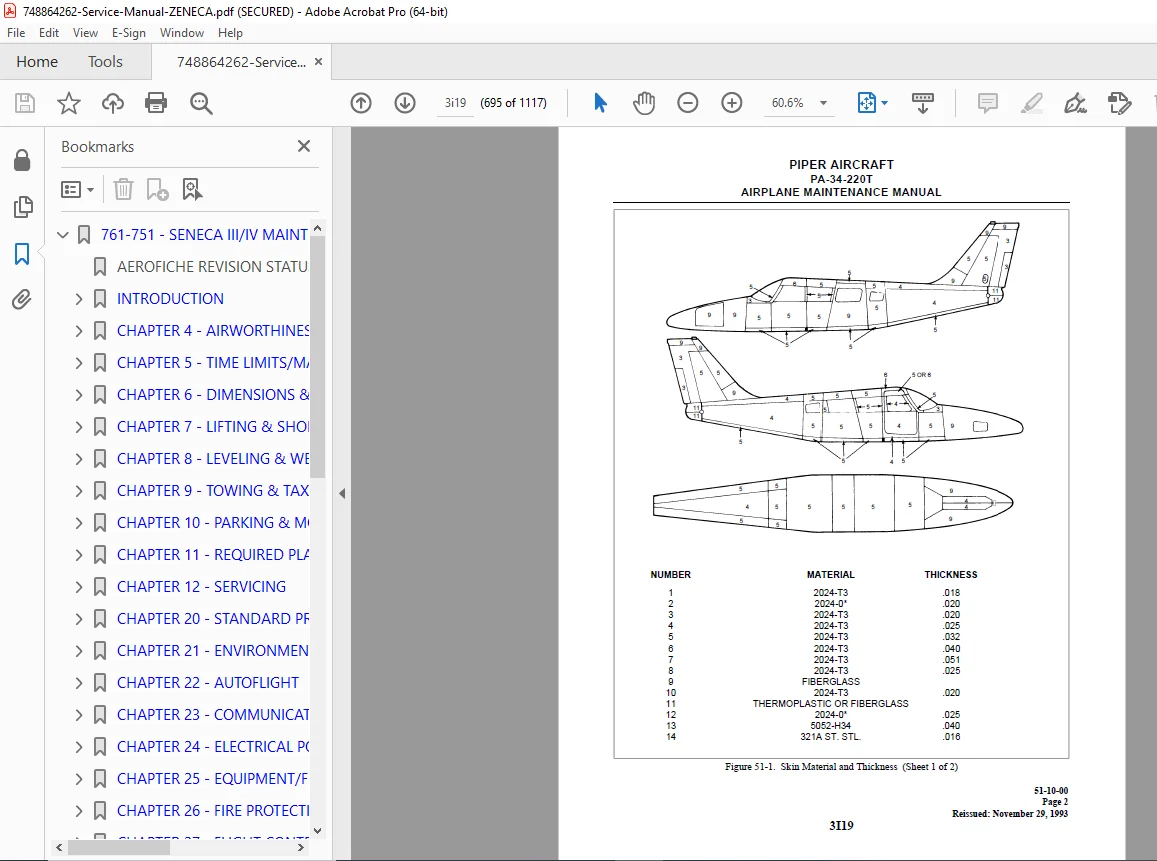This screenshot has height=861, width=1157.
Task: Activate the Hand pan tool
Action: click(643, 103)
